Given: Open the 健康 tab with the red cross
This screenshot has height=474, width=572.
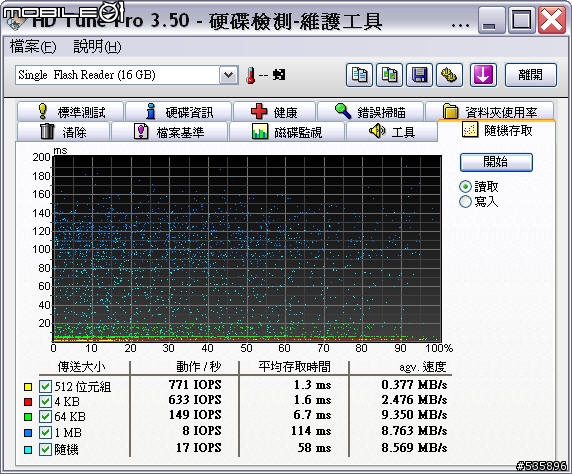Looking at the screenshot, I should (274, 112).
